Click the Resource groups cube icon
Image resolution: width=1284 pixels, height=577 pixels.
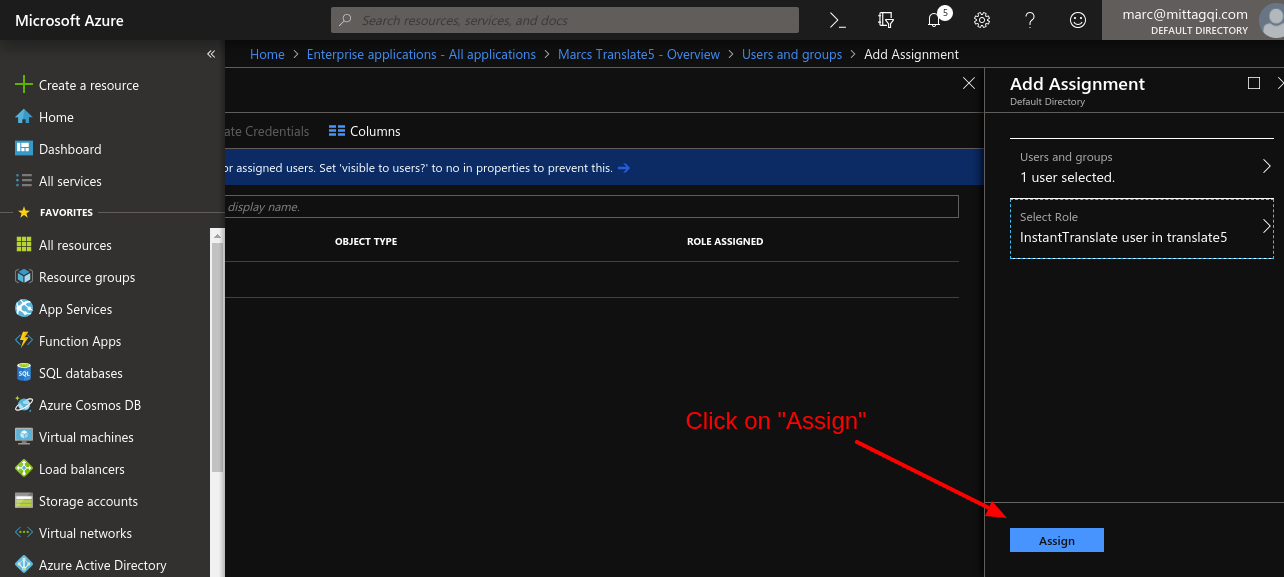point(24,277)
